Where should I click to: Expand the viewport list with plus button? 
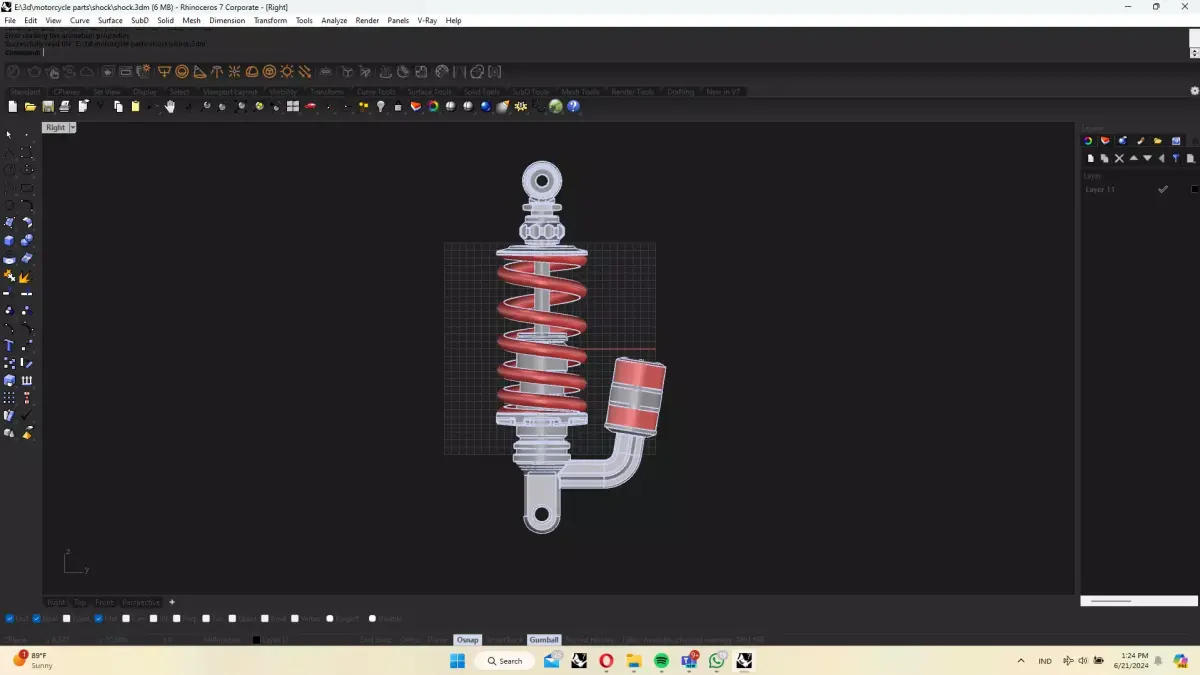[171, 602]
